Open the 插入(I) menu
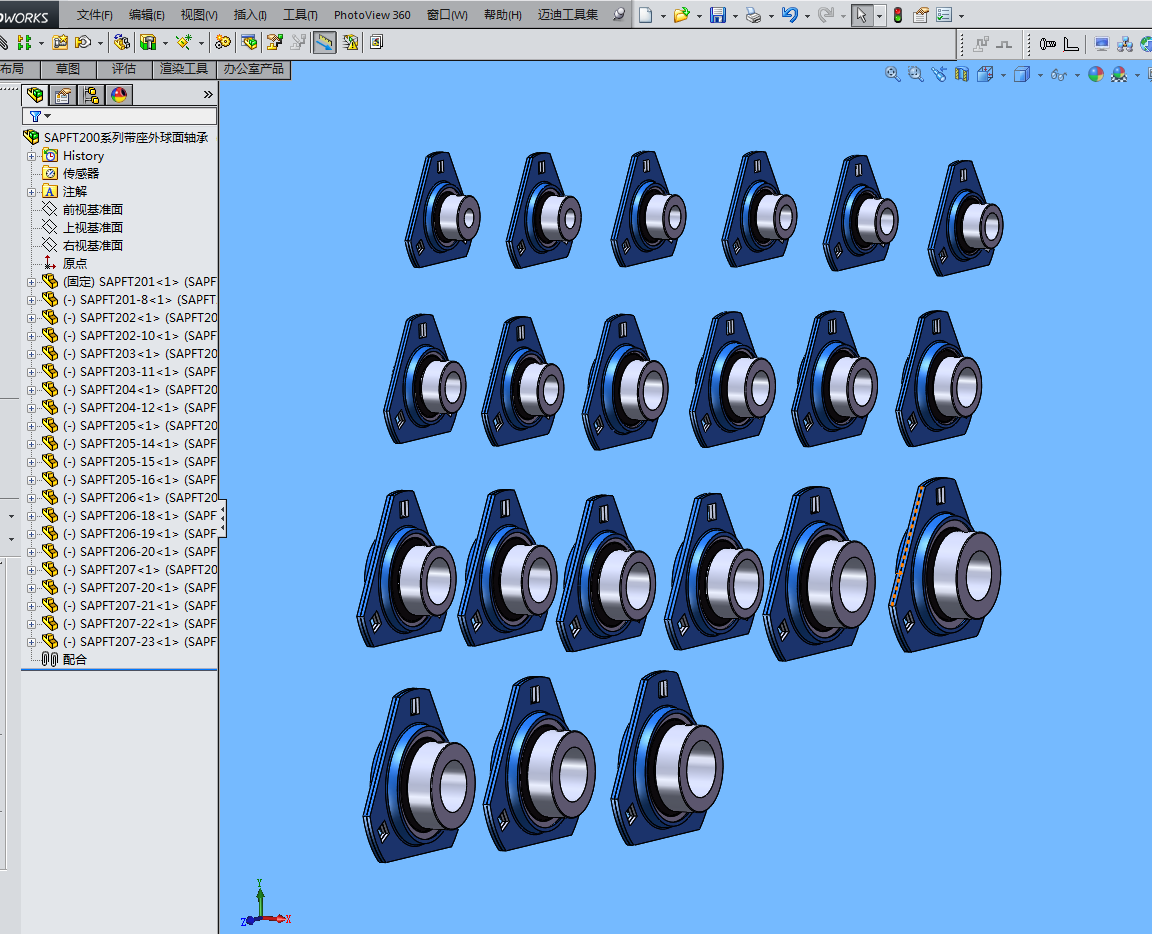Image resolution: width=1152 pixels, height=934 pixels. (250, 15)
